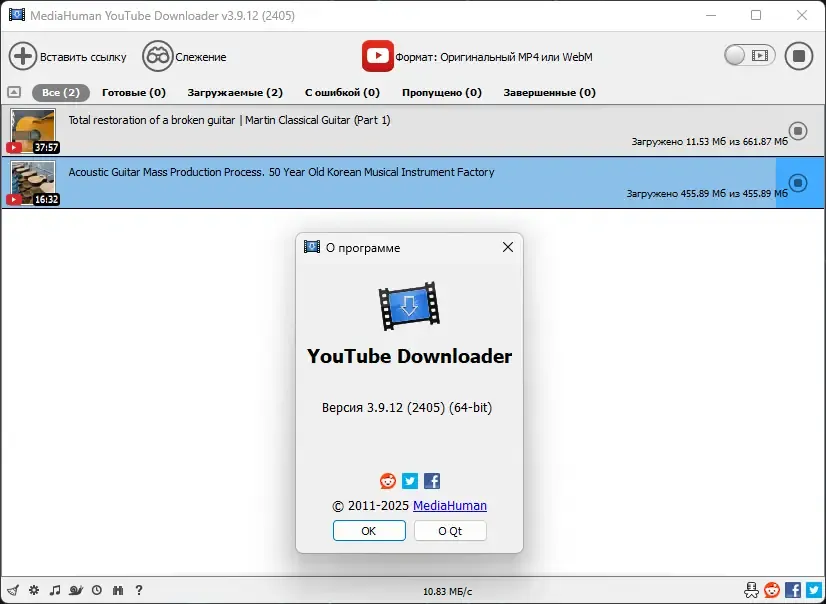The width and height of the screenshot is (826, 604).
Task: Click the YouTube format icon
Action: pyautogui.click(x=378, y=56)
